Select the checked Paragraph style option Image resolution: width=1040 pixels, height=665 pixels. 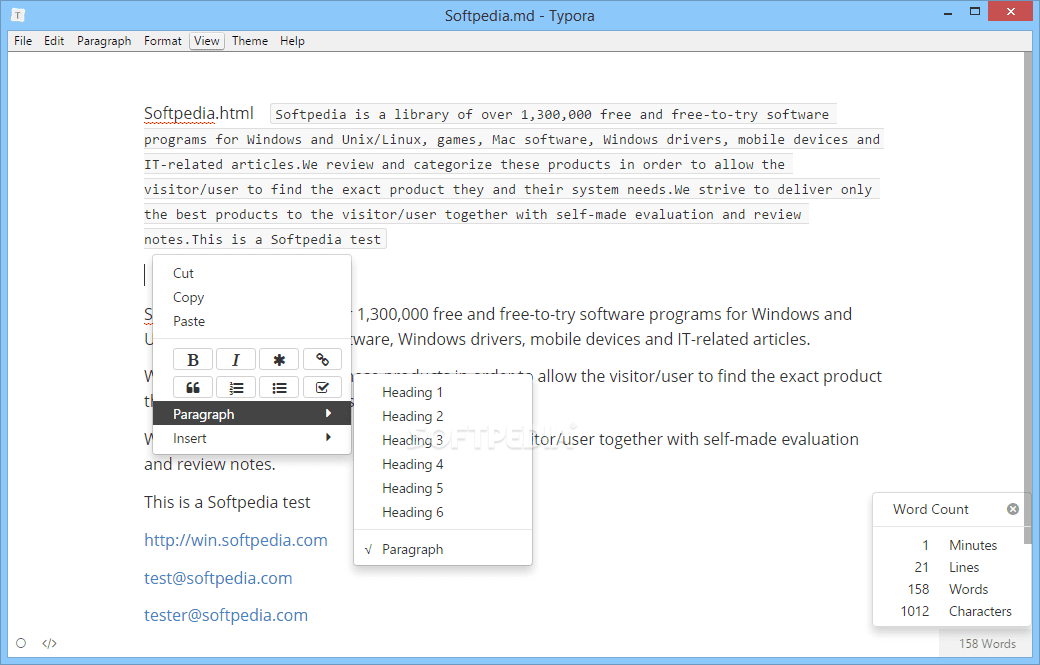tap(443, 550)
